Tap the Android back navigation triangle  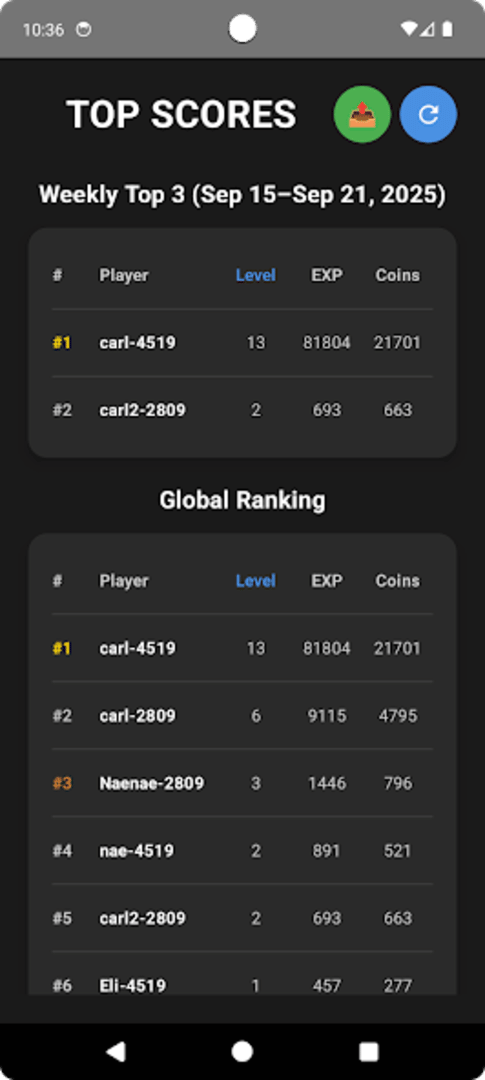point(116,1051)
